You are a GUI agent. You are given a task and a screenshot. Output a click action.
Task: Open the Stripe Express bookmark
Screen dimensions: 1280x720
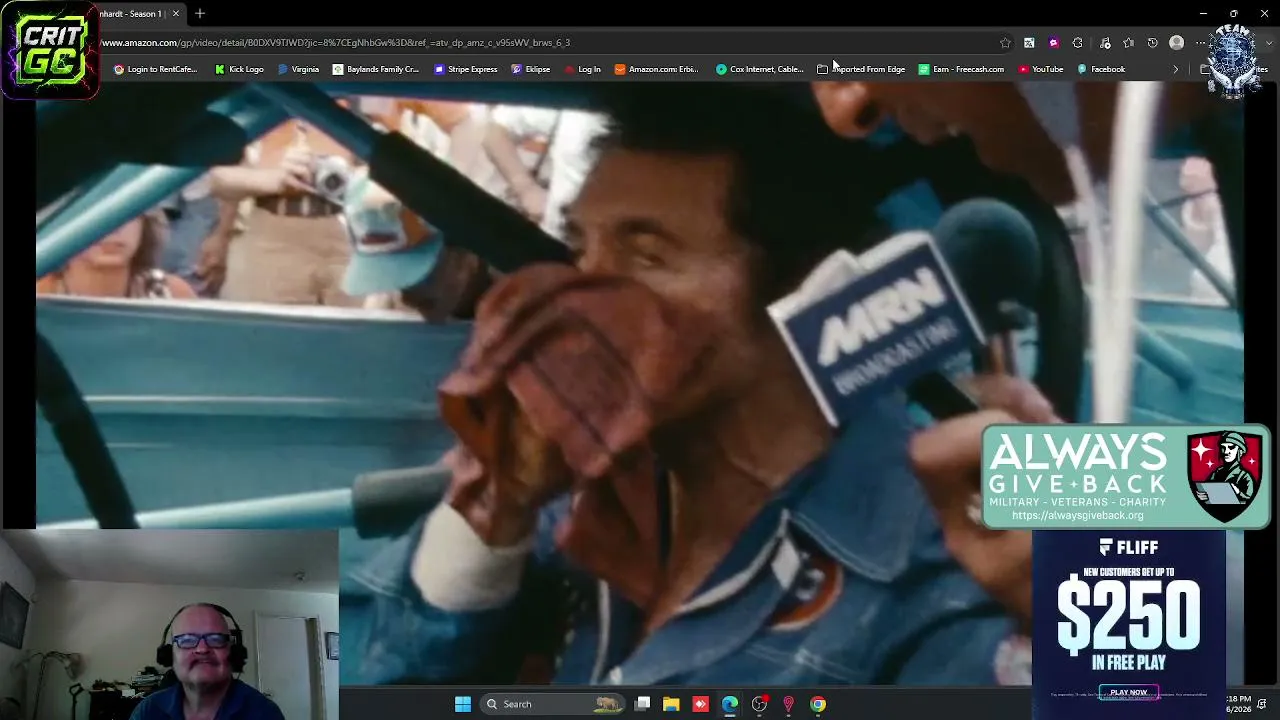[x=465, y=69]
